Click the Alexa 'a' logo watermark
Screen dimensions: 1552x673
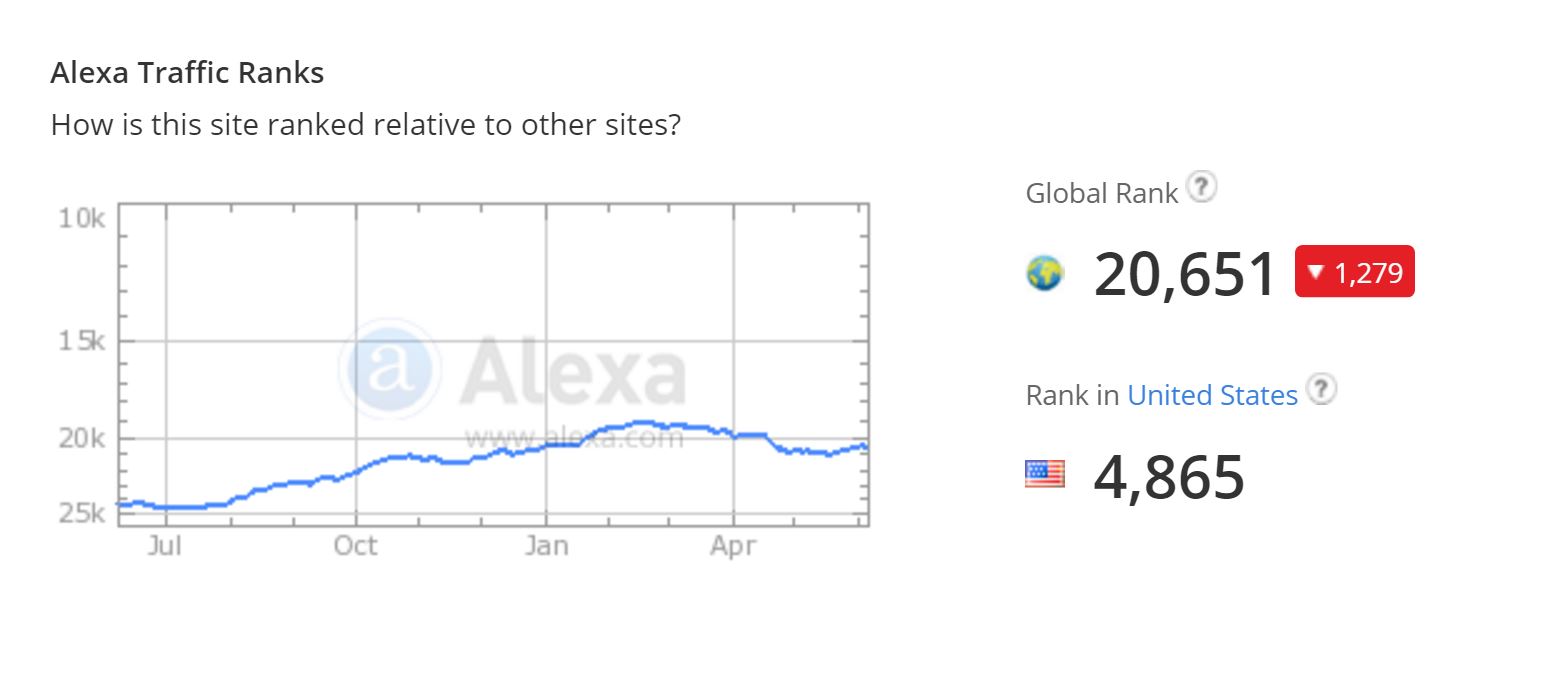(x=389, y=370)
